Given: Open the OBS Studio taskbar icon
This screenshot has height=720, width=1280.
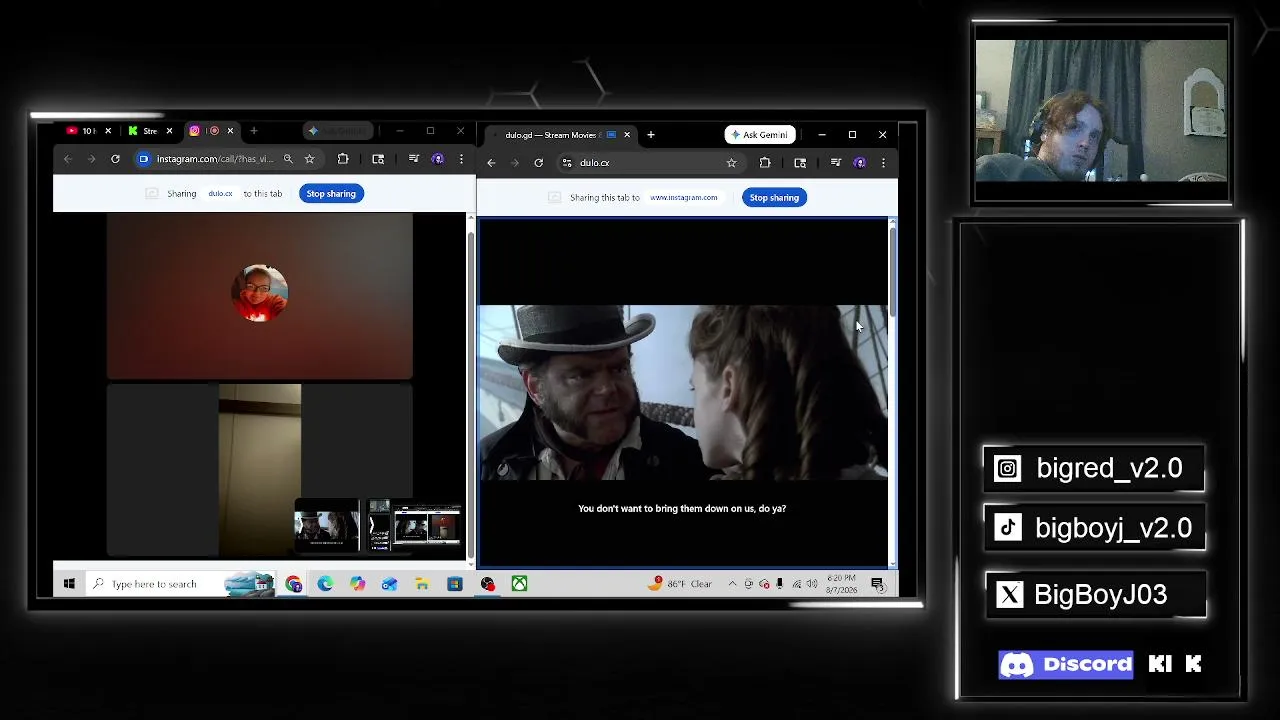Looking at the screenshot, I should tap(487, 584).
